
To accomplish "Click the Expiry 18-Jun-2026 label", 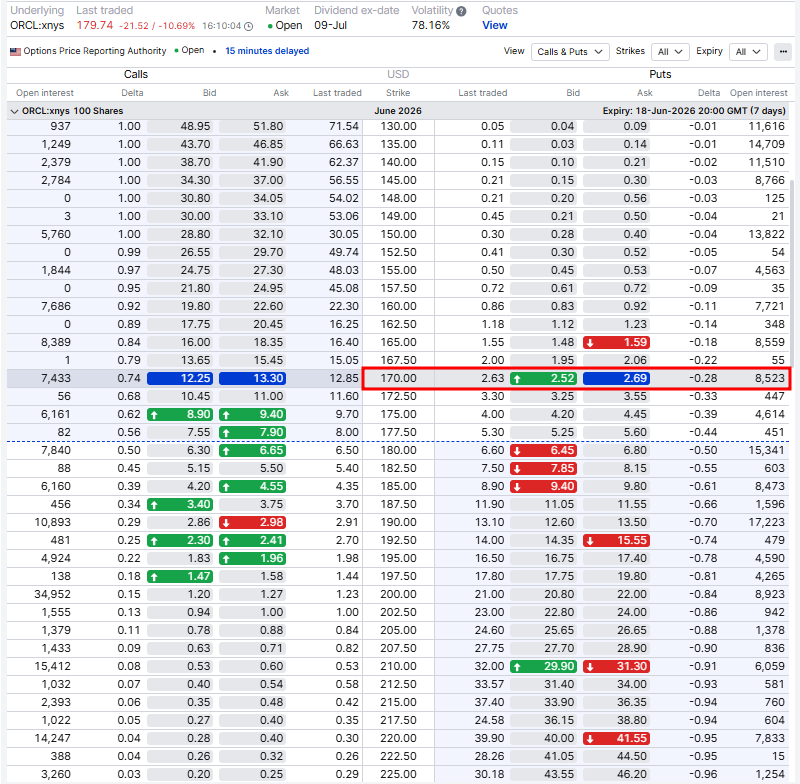I will coord(694,111).
